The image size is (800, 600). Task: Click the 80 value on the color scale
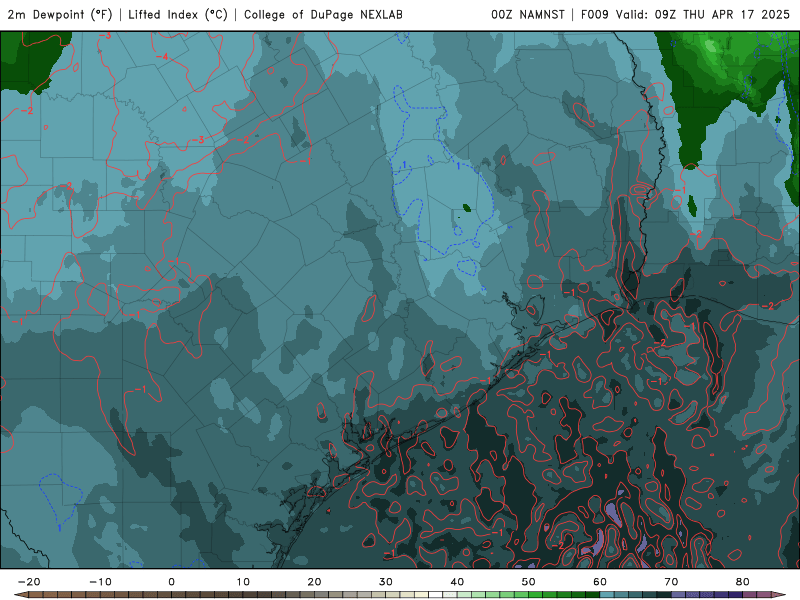tap(743, 582)
